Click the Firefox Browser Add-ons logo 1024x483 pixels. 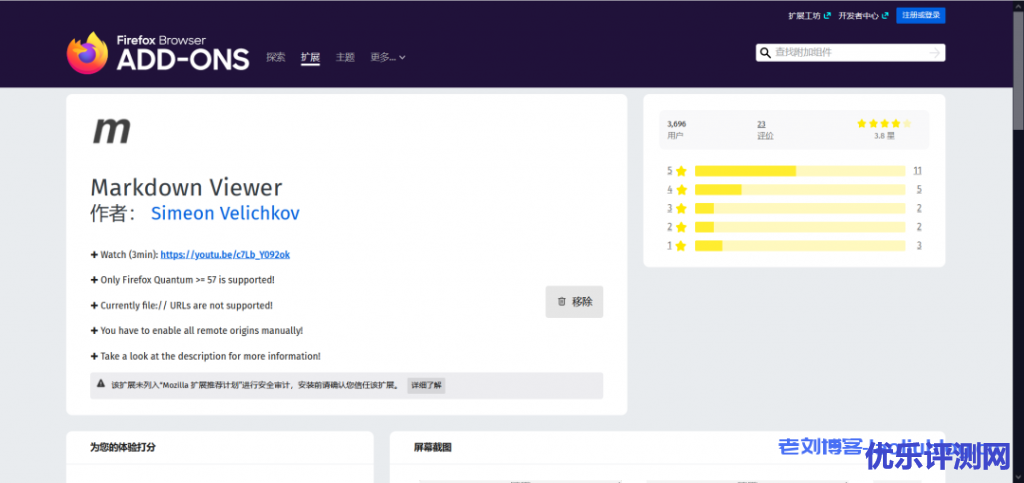(157, 52)
